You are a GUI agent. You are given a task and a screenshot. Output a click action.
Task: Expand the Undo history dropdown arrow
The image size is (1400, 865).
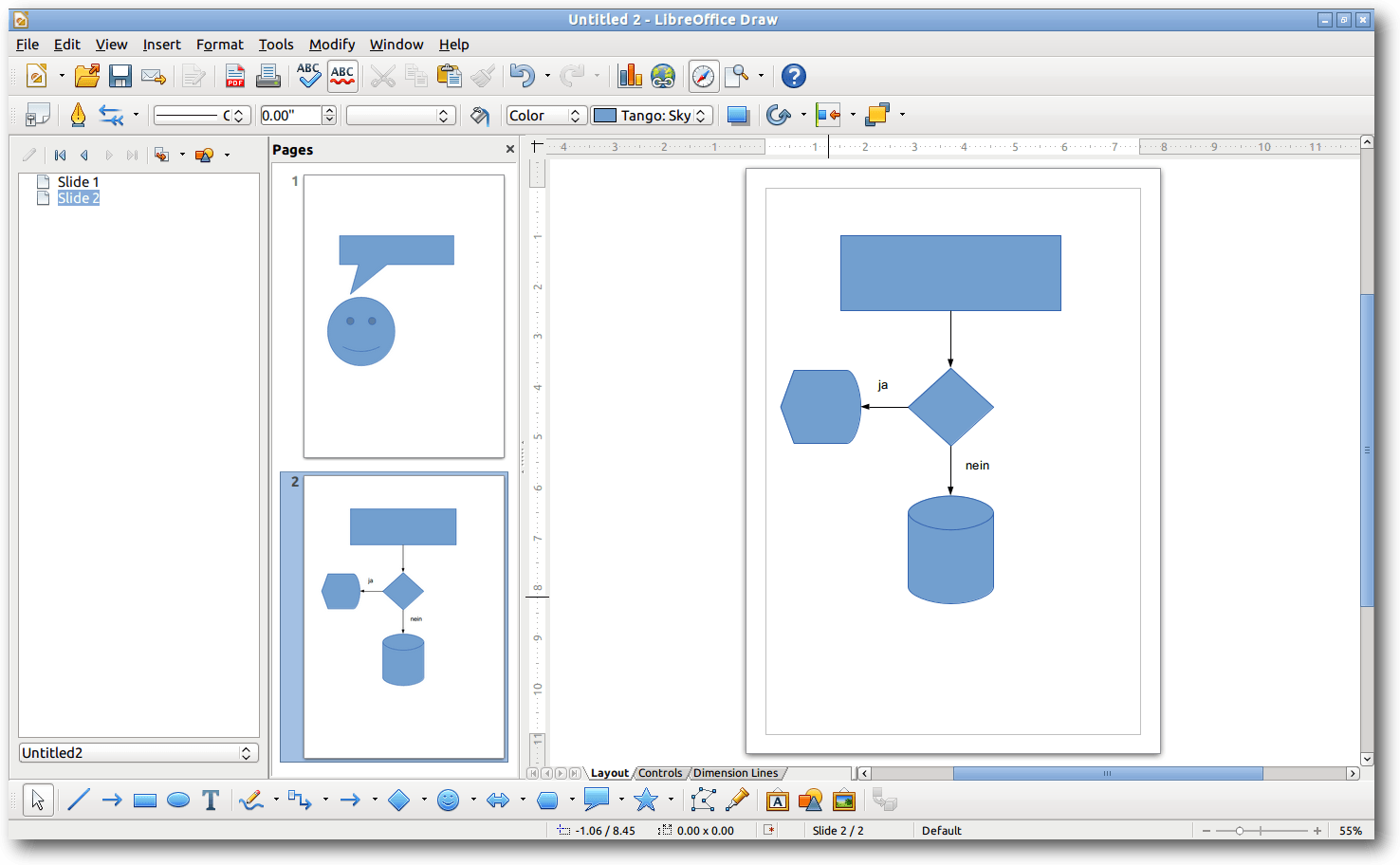tap(547, 76)
